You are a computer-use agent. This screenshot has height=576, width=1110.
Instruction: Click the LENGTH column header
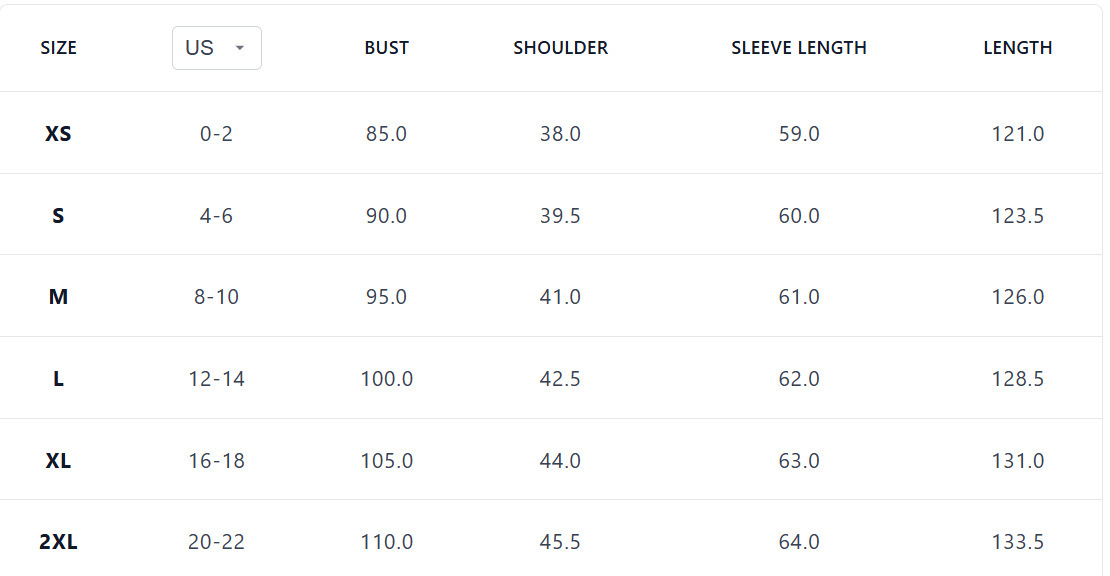click(x=1017, y=48)
